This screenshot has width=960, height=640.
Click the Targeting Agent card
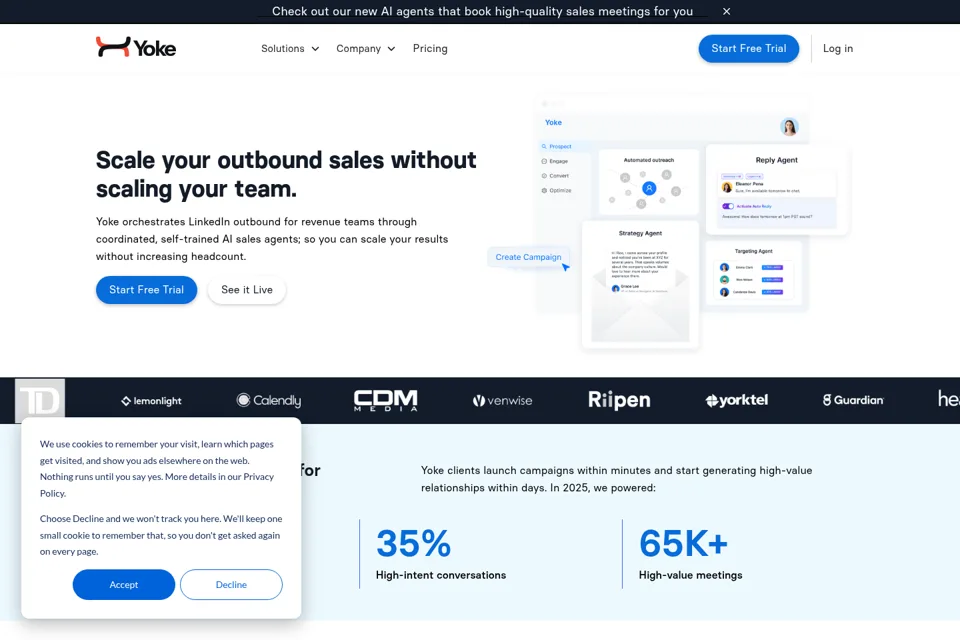click(754, 273)
